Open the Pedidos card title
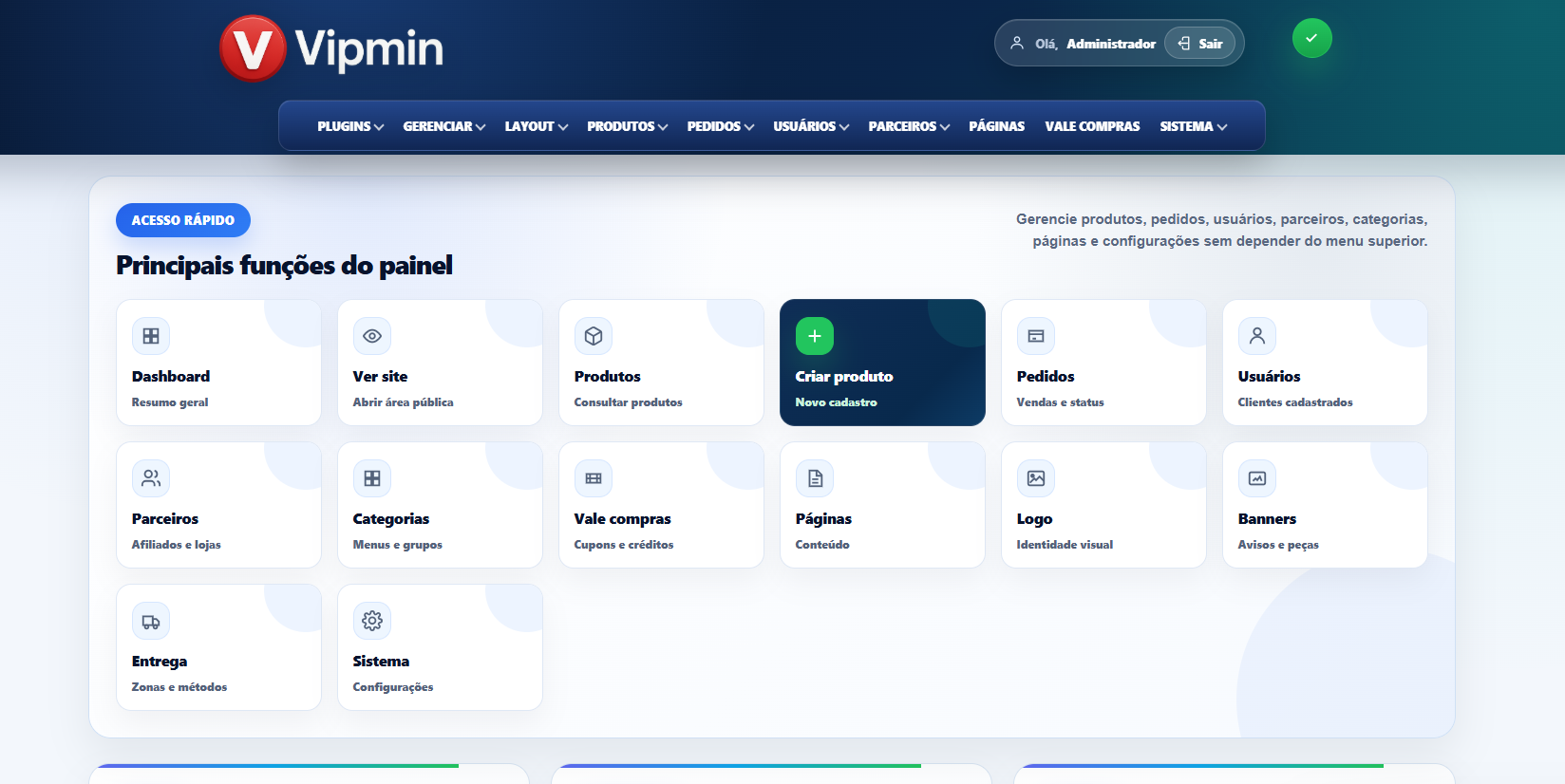1565x784 pixels. [x=1046, y=377]
